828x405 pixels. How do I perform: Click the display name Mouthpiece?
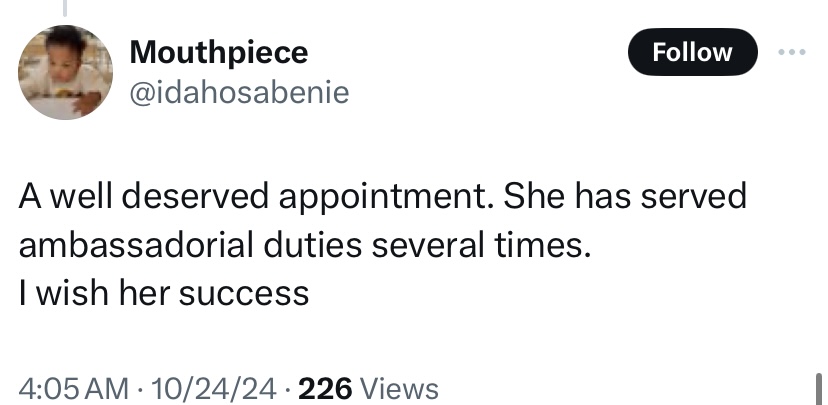pyautogui.click(x=218, y=51)
